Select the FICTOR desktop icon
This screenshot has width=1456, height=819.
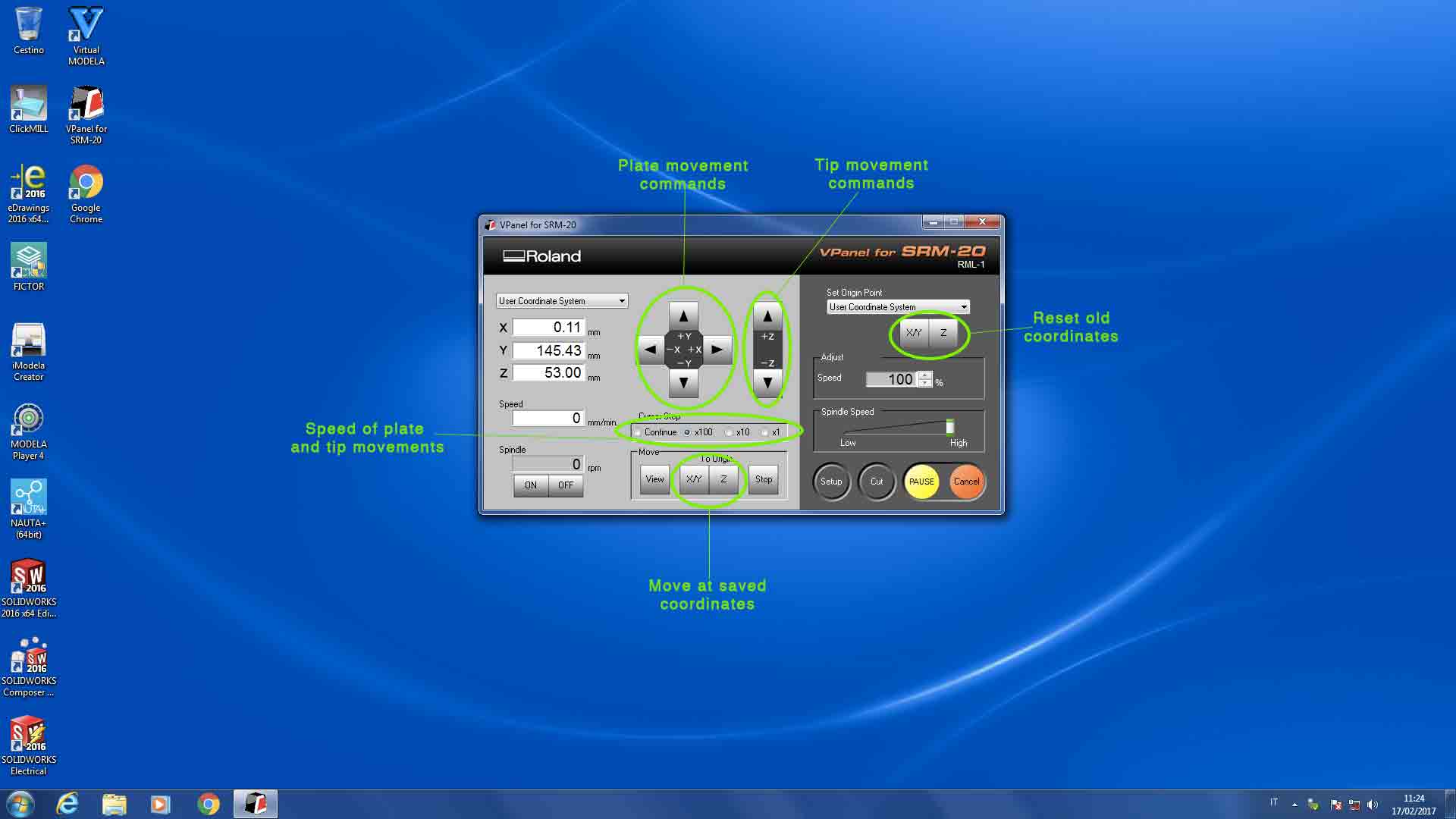[29, 267]
